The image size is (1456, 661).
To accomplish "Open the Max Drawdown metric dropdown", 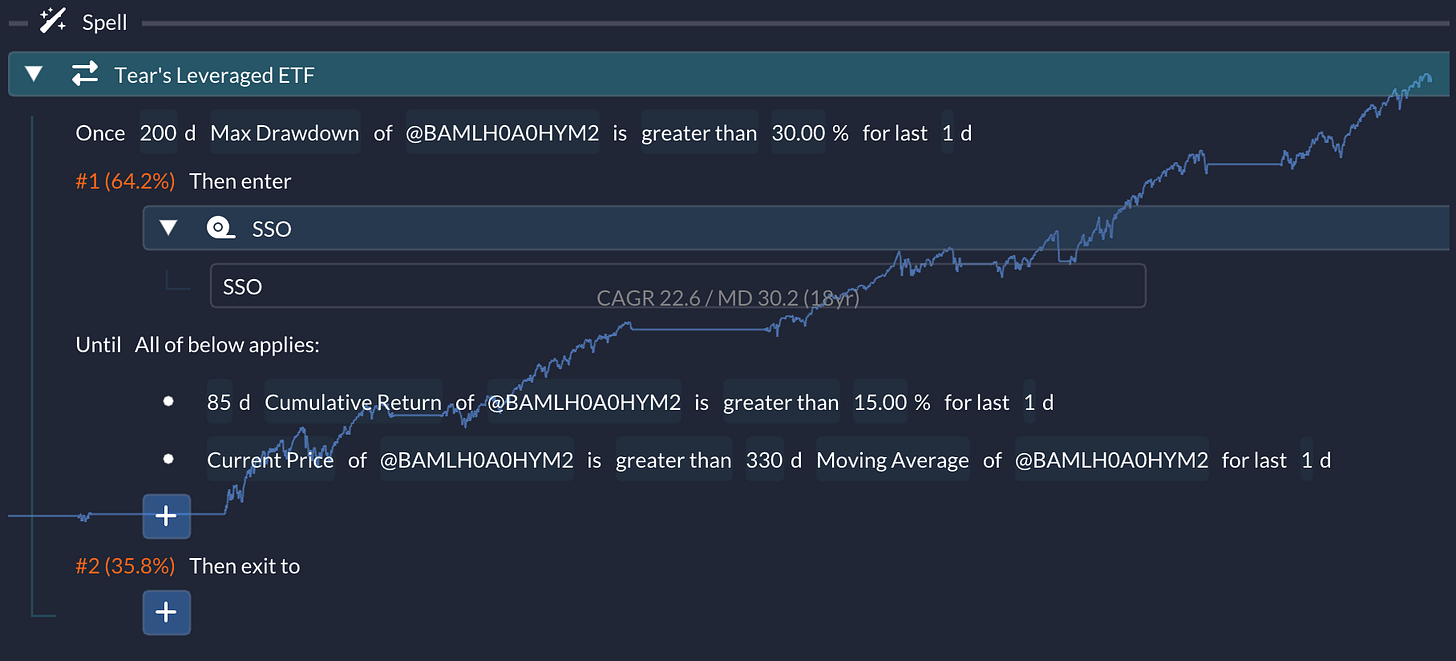I will (284, 133).
